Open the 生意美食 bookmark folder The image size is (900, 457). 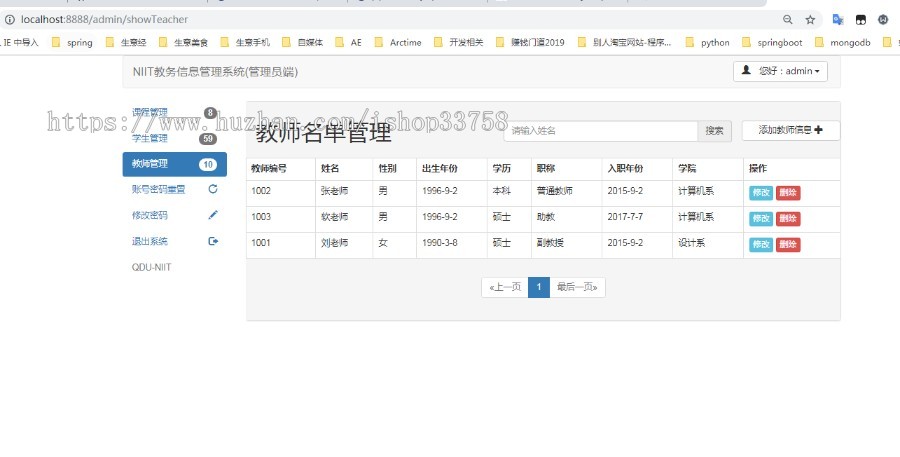click(183, 42)
